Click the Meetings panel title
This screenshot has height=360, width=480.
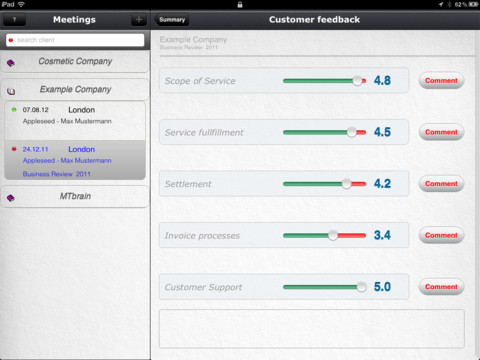tap(74, 20)
